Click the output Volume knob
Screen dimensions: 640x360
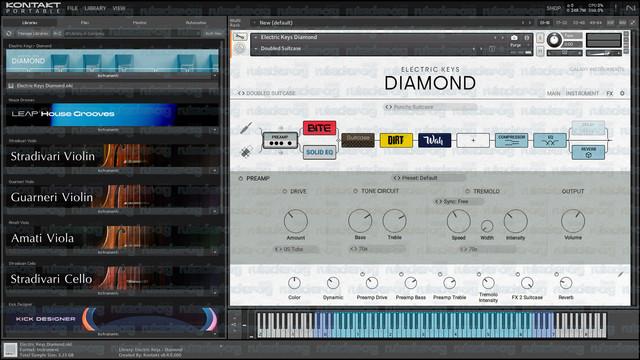(x=573, y=221)
